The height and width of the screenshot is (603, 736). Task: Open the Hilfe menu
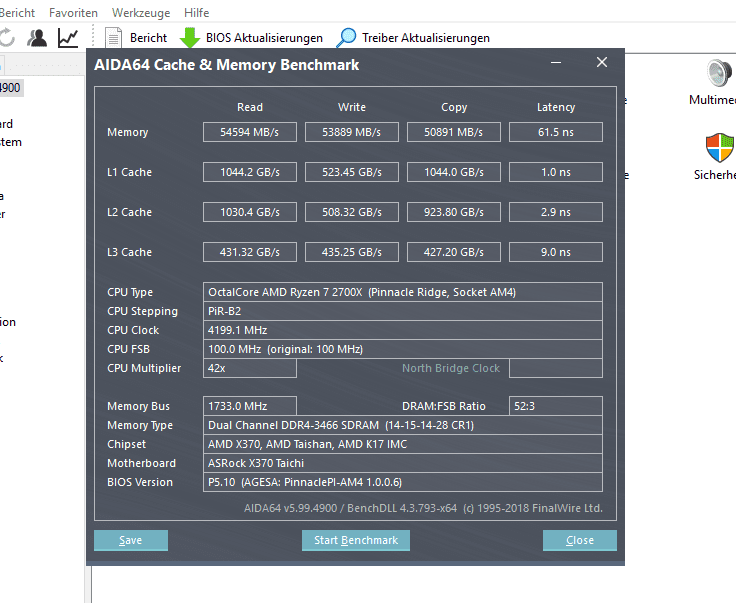(196, 13)
